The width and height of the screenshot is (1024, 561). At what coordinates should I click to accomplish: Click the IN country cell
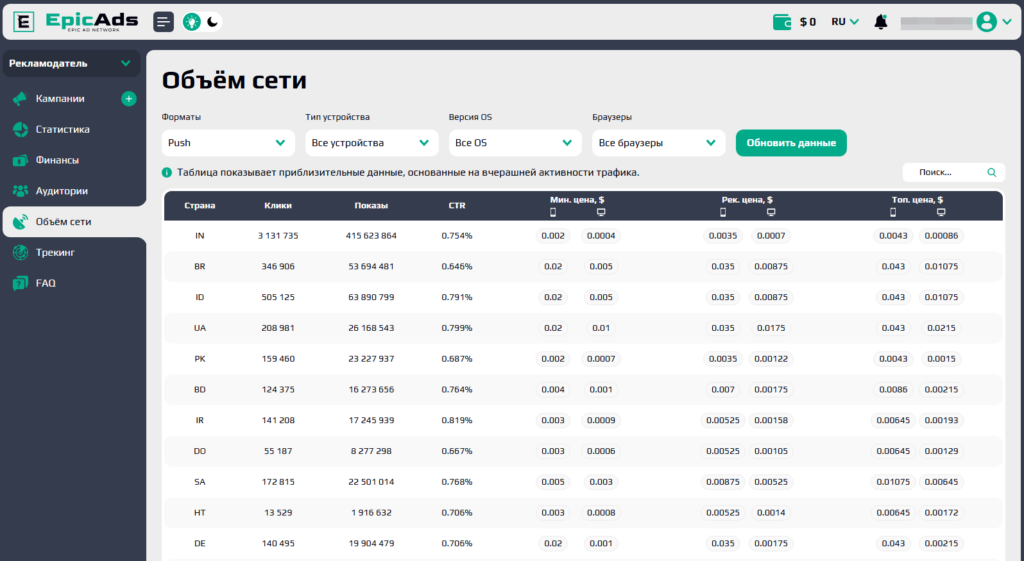[200, 236]
